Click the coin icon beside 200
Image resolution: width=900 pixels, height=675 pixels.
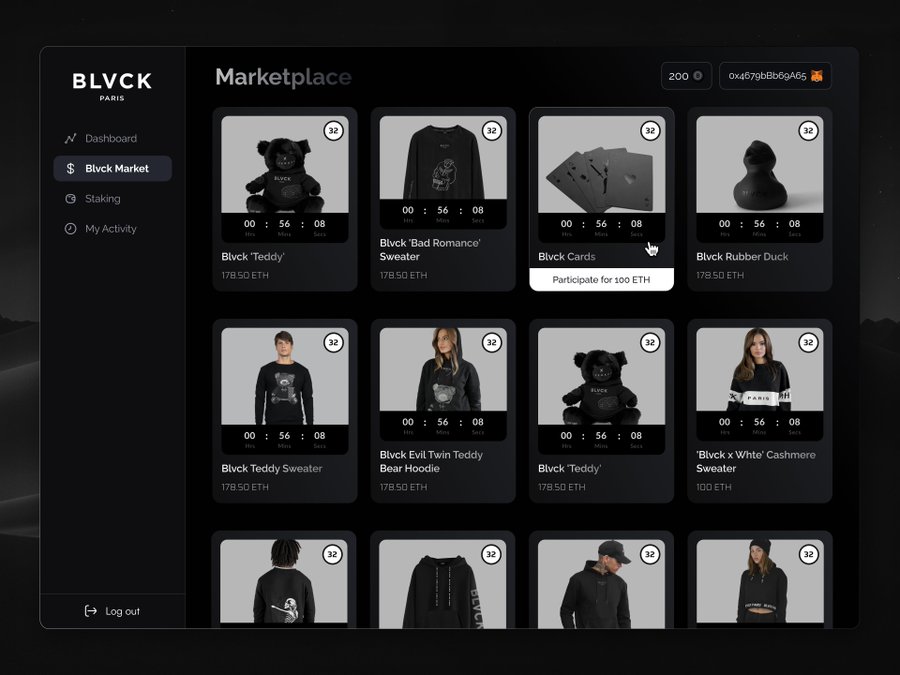(x=698, y=76)
